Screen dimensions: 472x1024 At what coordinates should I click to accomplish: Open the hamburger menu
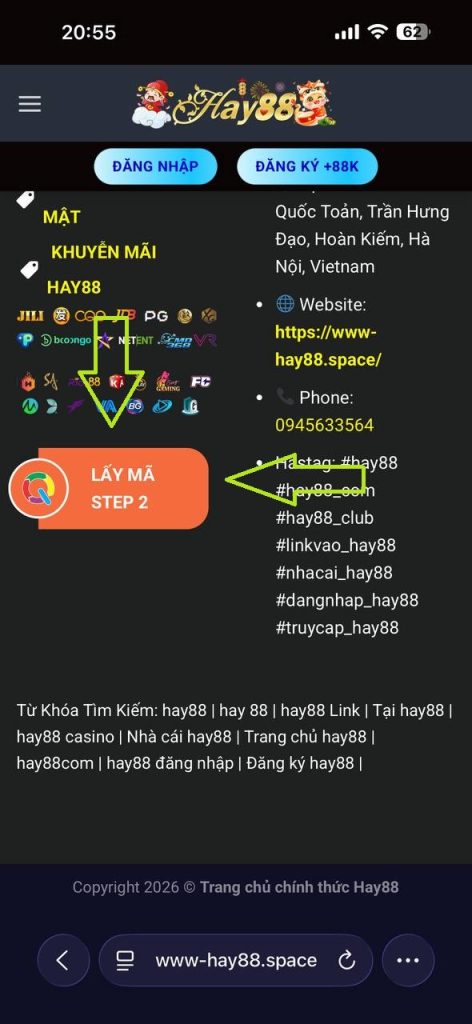pos(29,104)
